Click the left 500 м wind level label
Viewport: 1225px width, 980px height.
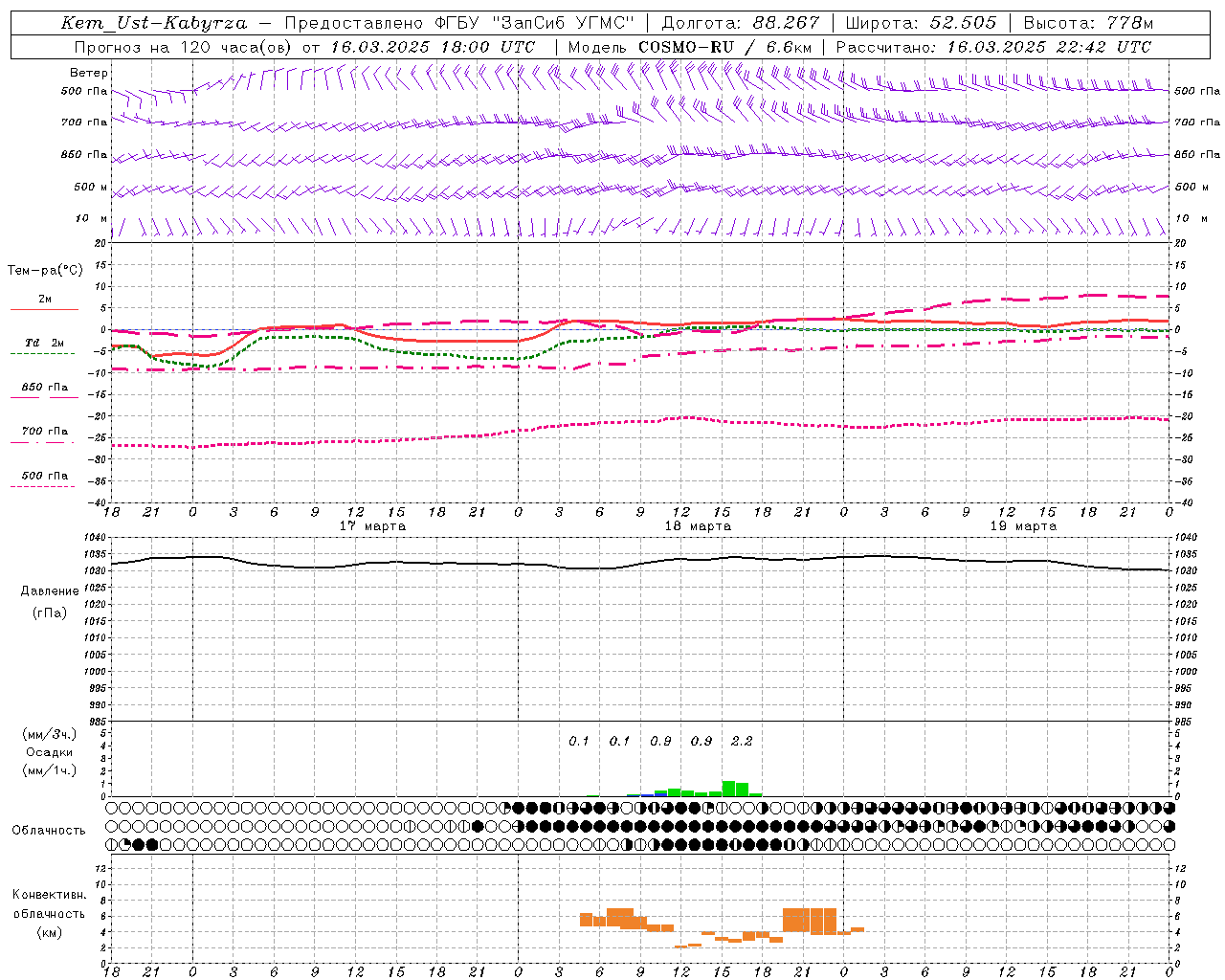(x=90, y=187)
